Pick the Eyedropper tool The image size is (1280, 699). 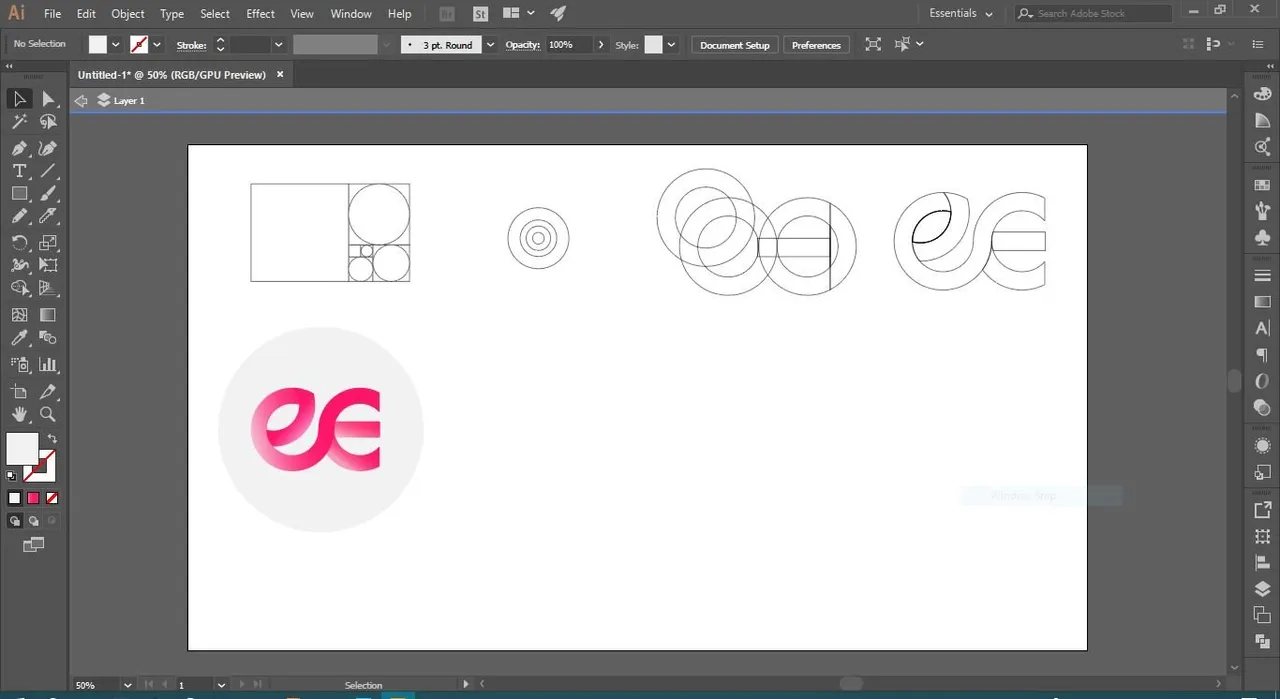(19, 339)
